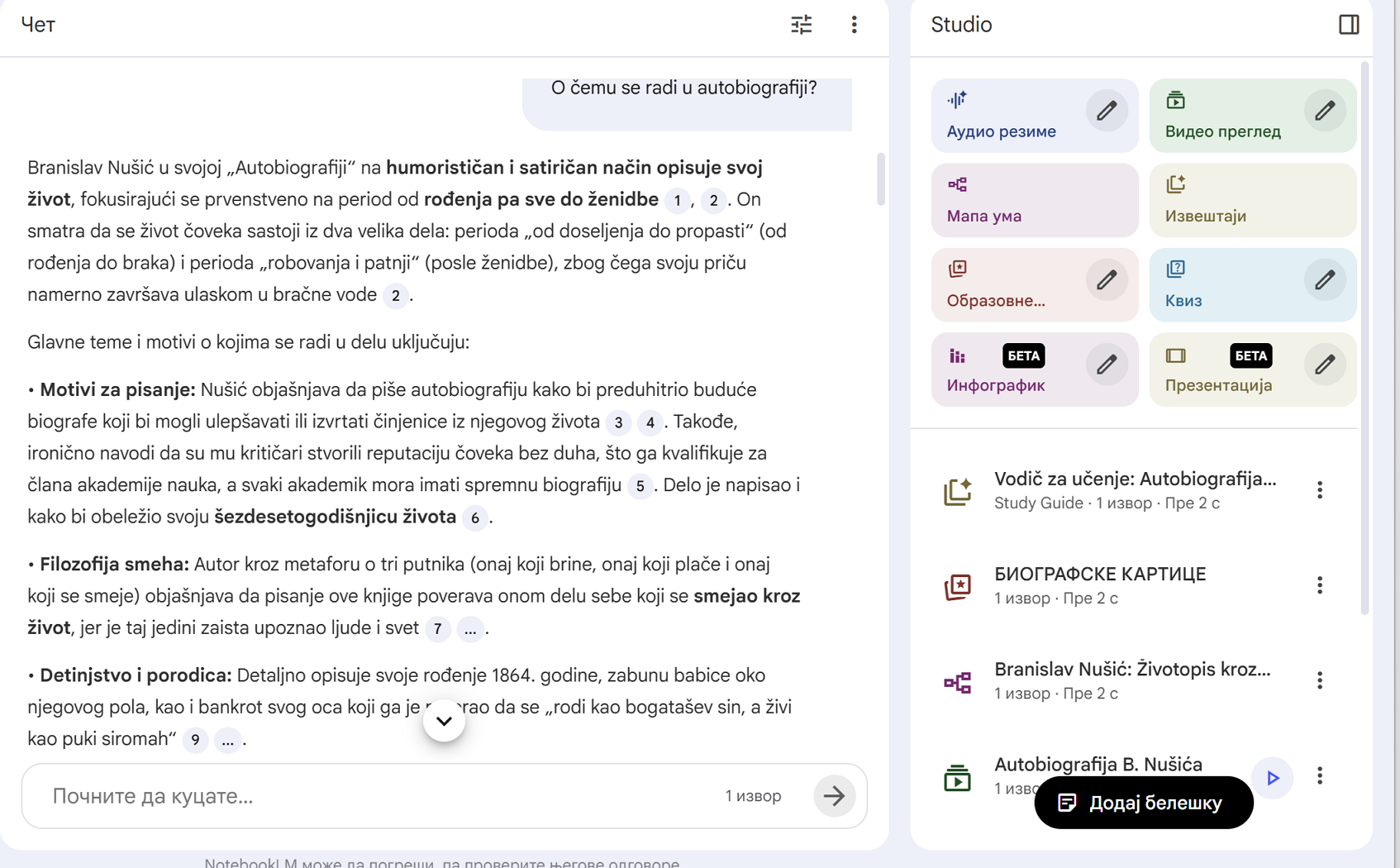Edit Квиз customization pencil icon
The image size is (1400, 868).
[1324, 281]
